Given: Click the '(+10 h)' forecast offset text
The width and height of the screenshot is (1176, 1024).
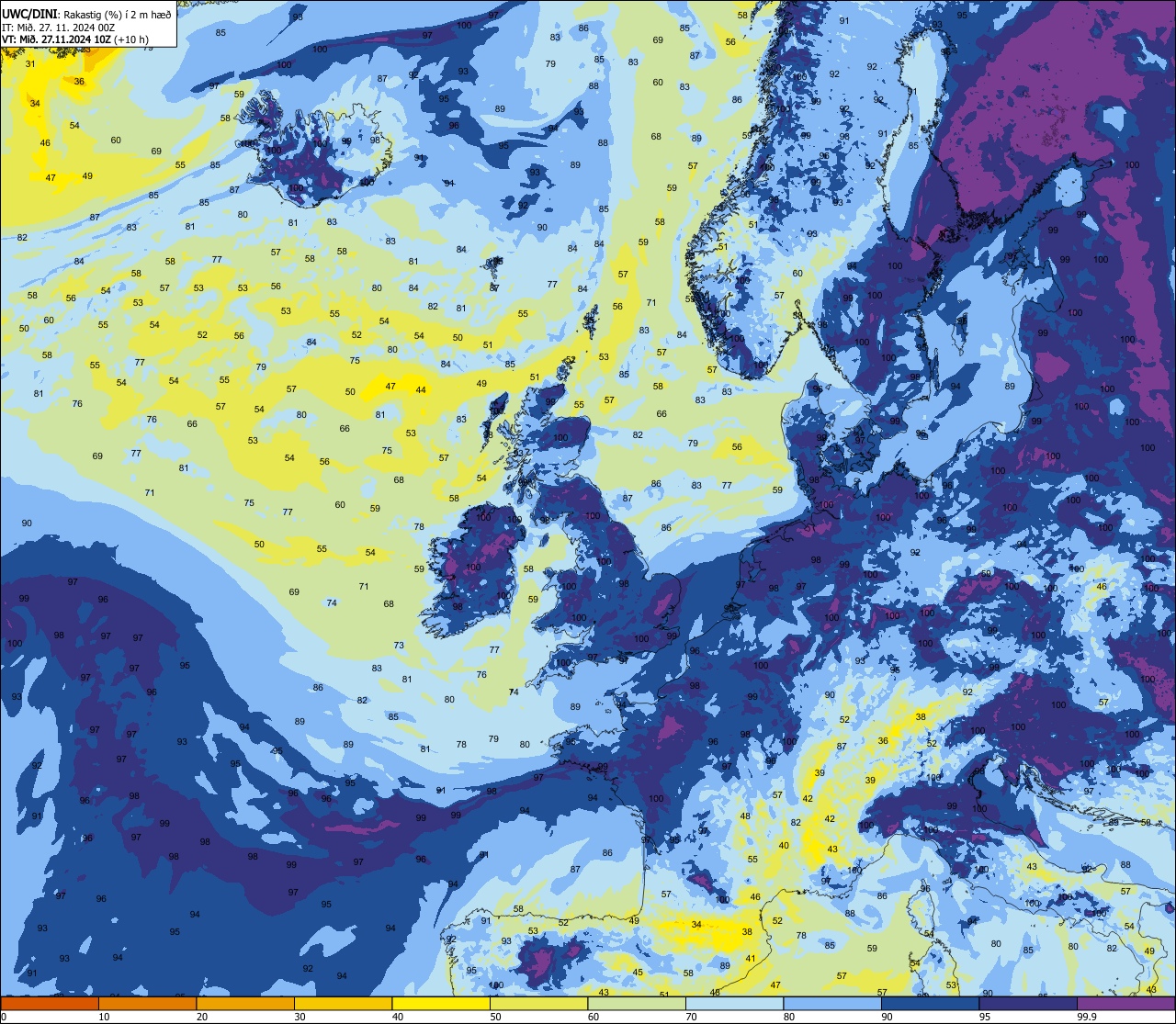Looking at the screenshot, I should 133,39.
